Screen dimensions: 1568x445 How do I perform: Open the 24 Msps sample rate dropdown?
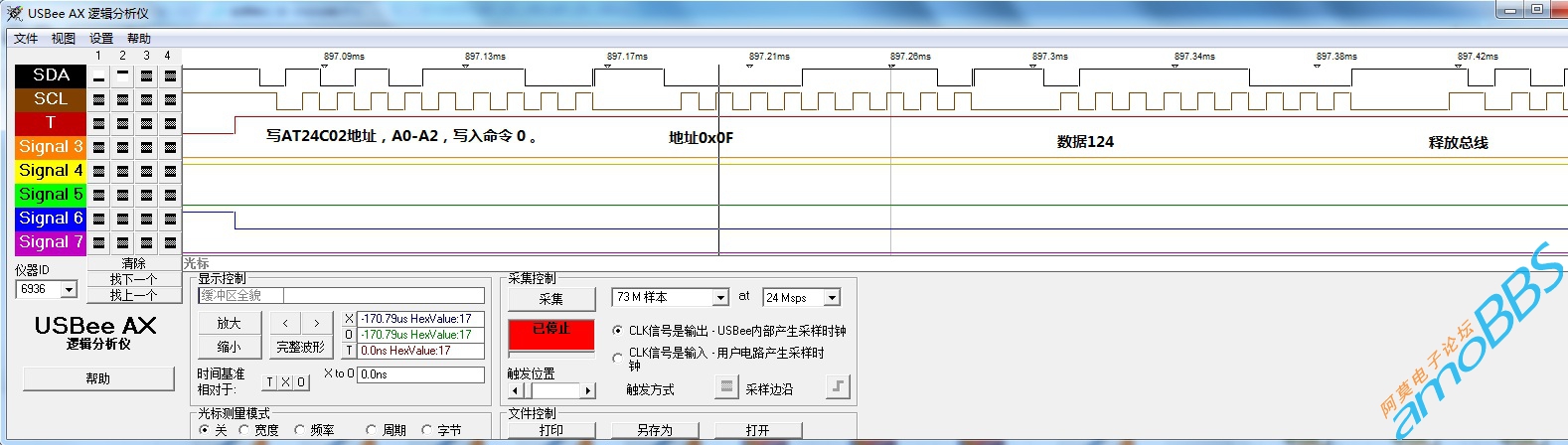pyautogui.click(x=832, y=298)
